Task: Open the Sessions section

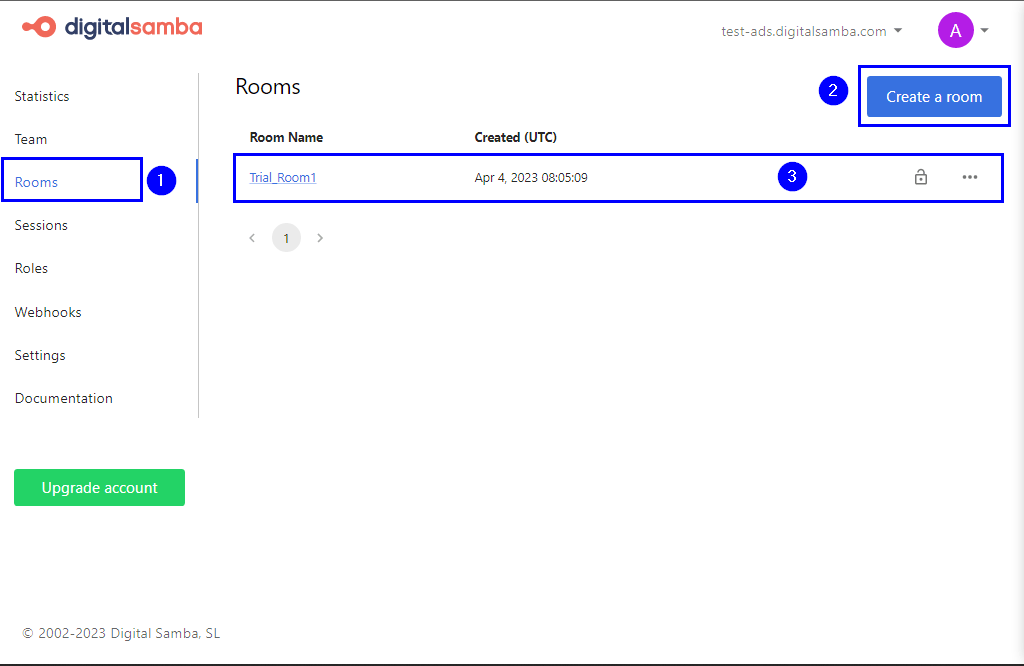Action: [41, 225]
